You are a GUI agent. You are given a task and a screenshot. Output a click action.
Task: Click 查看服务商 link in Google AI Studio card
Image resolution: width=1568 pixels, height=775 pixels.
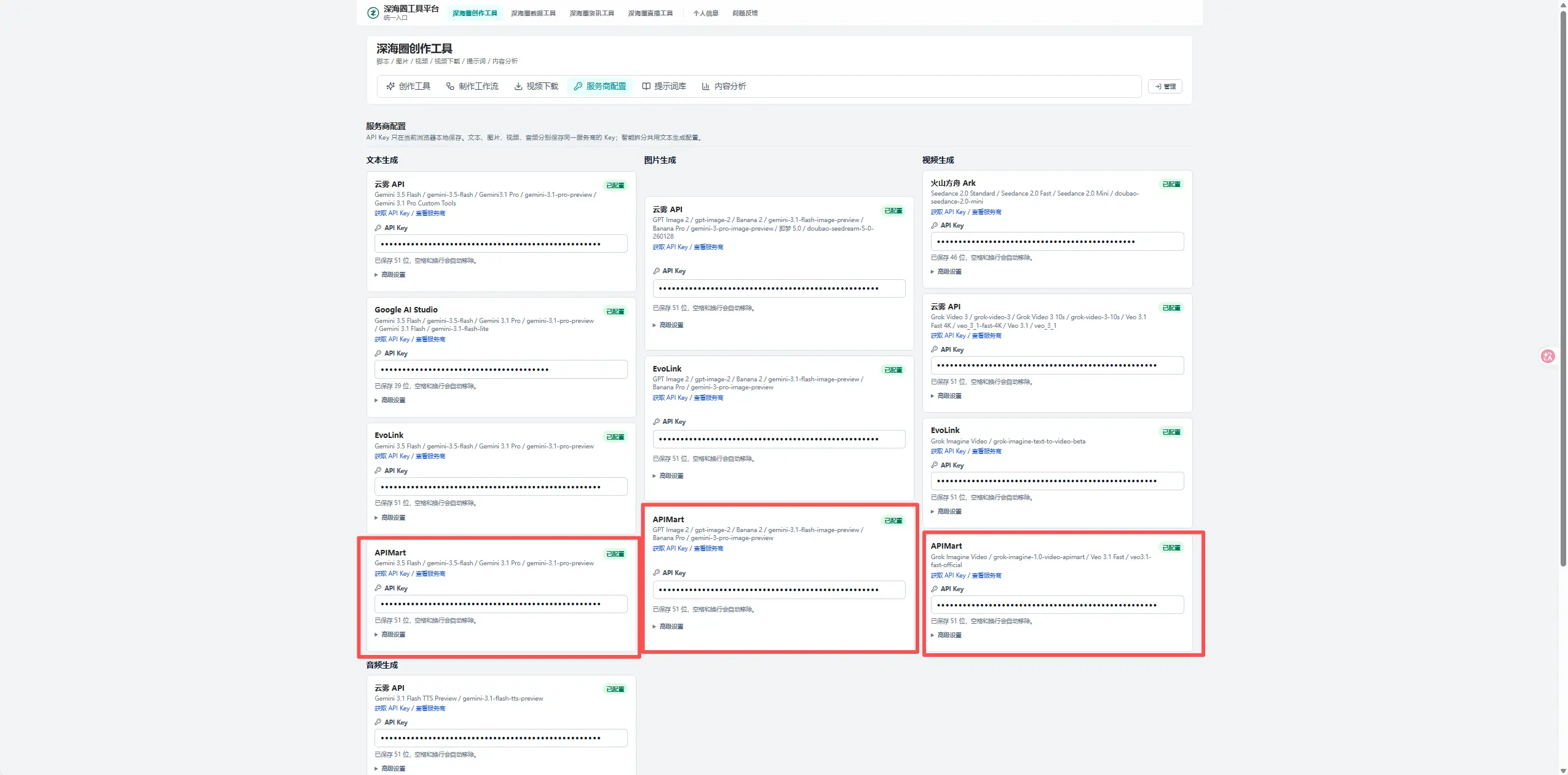point(430,340)
